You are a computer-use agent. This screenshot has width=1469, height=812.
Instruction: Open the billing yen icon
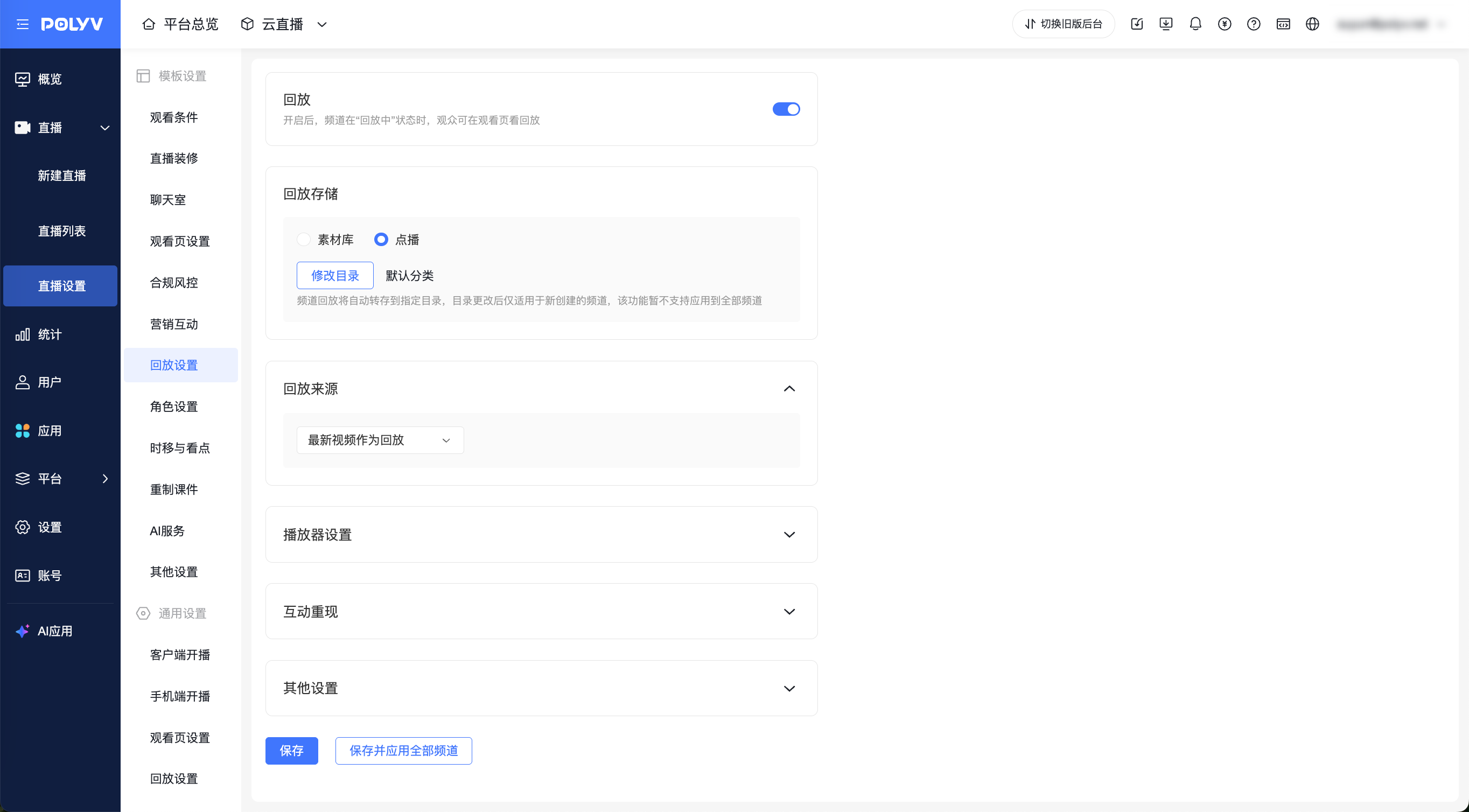(x=1225, y=24)
